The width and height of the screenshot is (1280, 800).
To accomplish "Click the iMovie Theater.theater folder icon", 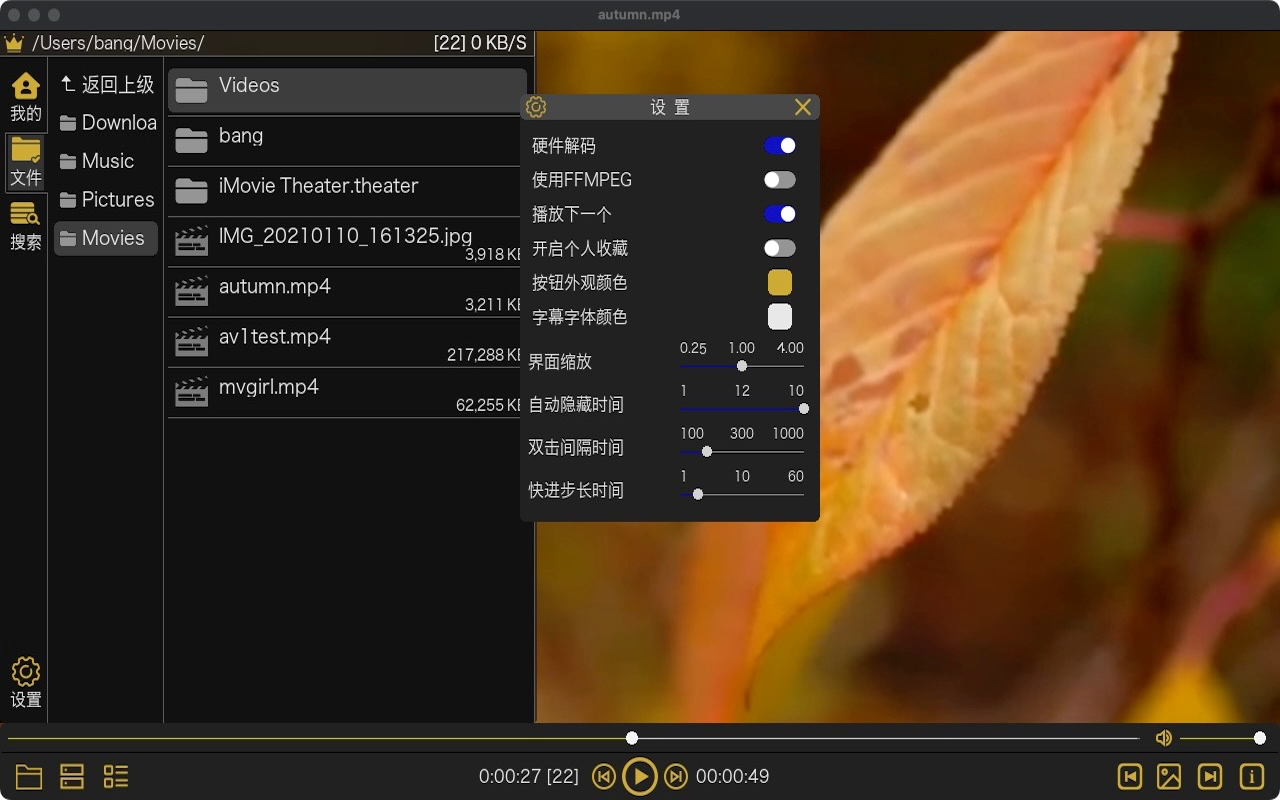I will tap(191, 190).
